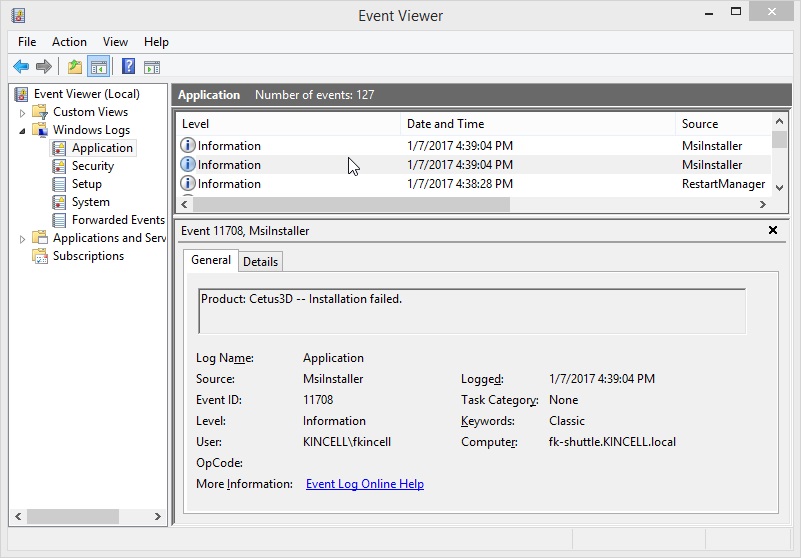Maximize the Event Viewer window
Image resolution: width=801 pixels, height=558 pixels.
coord(736,12)
